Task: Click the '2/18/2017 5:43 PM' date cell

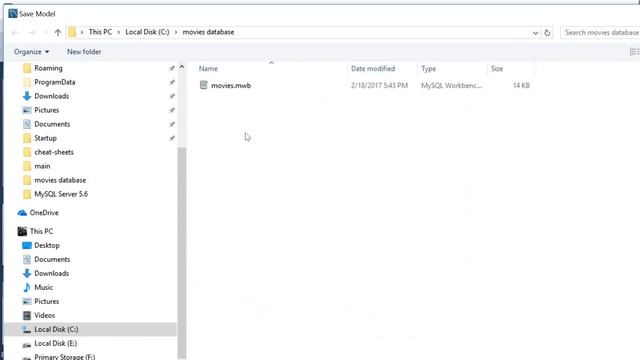Action: (379, 85)
